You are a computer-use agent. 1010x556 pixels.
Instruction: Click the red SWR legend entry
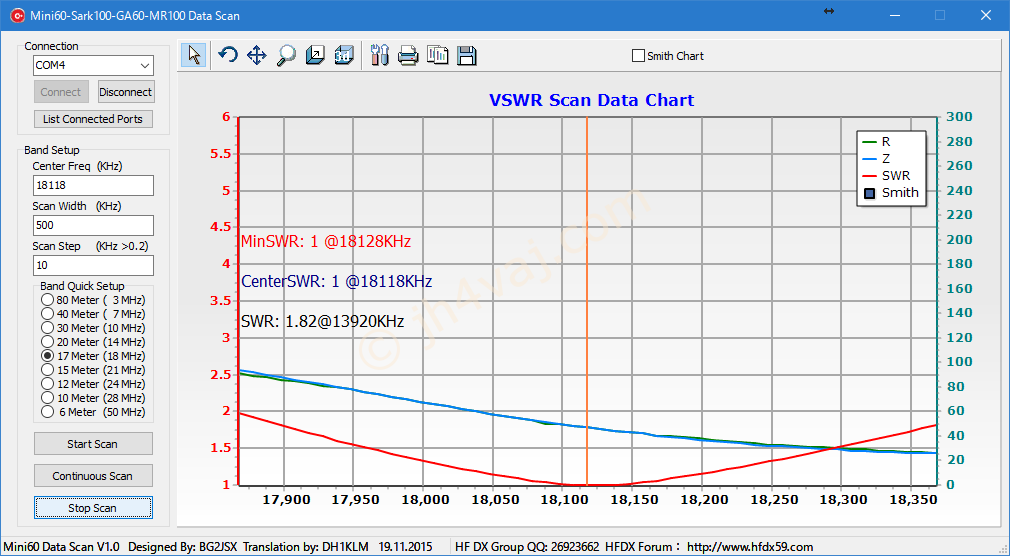coord(886,175)
